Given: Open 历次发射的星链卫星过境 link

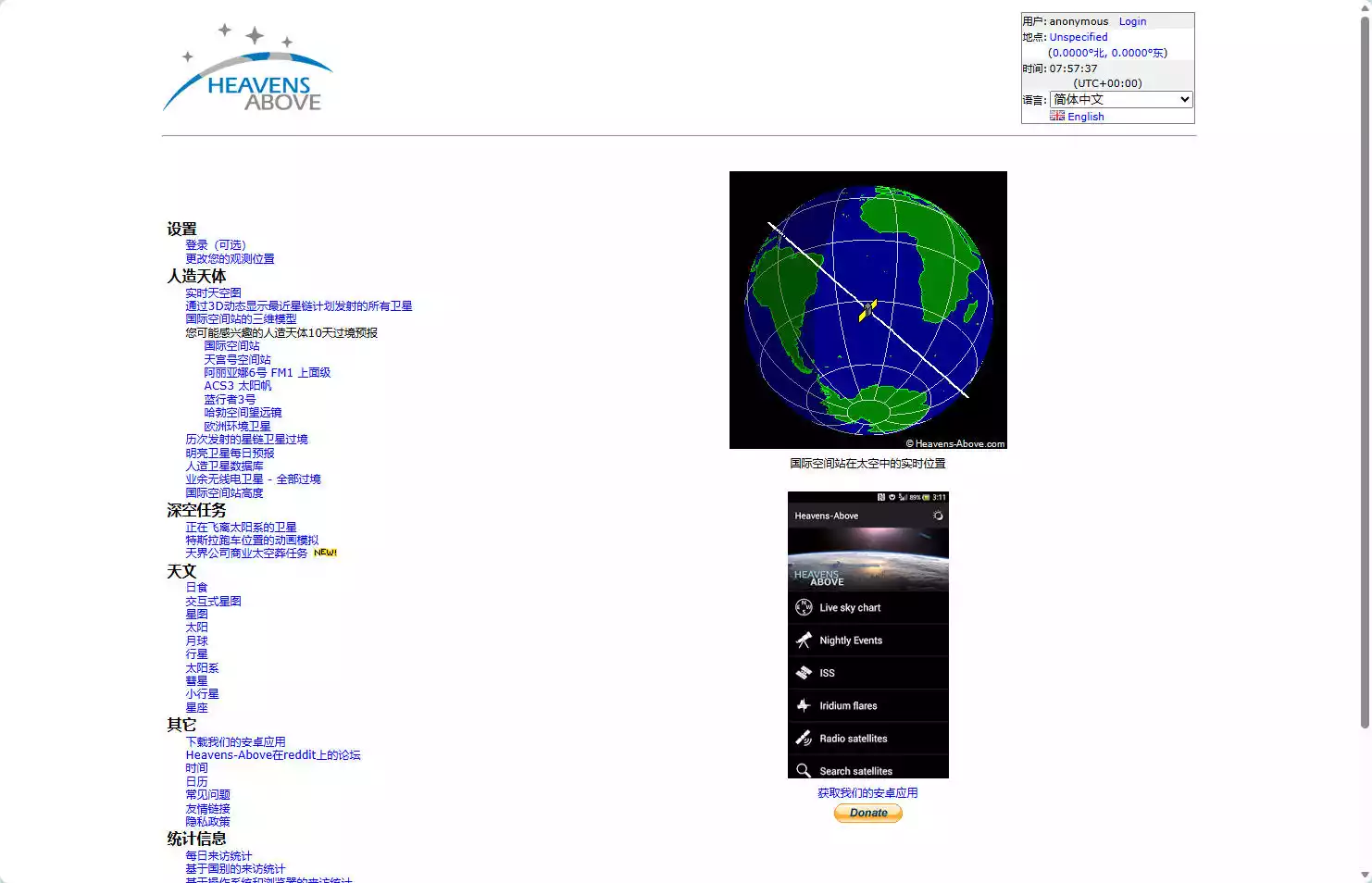Looking at the screenshot, I should (246, 440).
